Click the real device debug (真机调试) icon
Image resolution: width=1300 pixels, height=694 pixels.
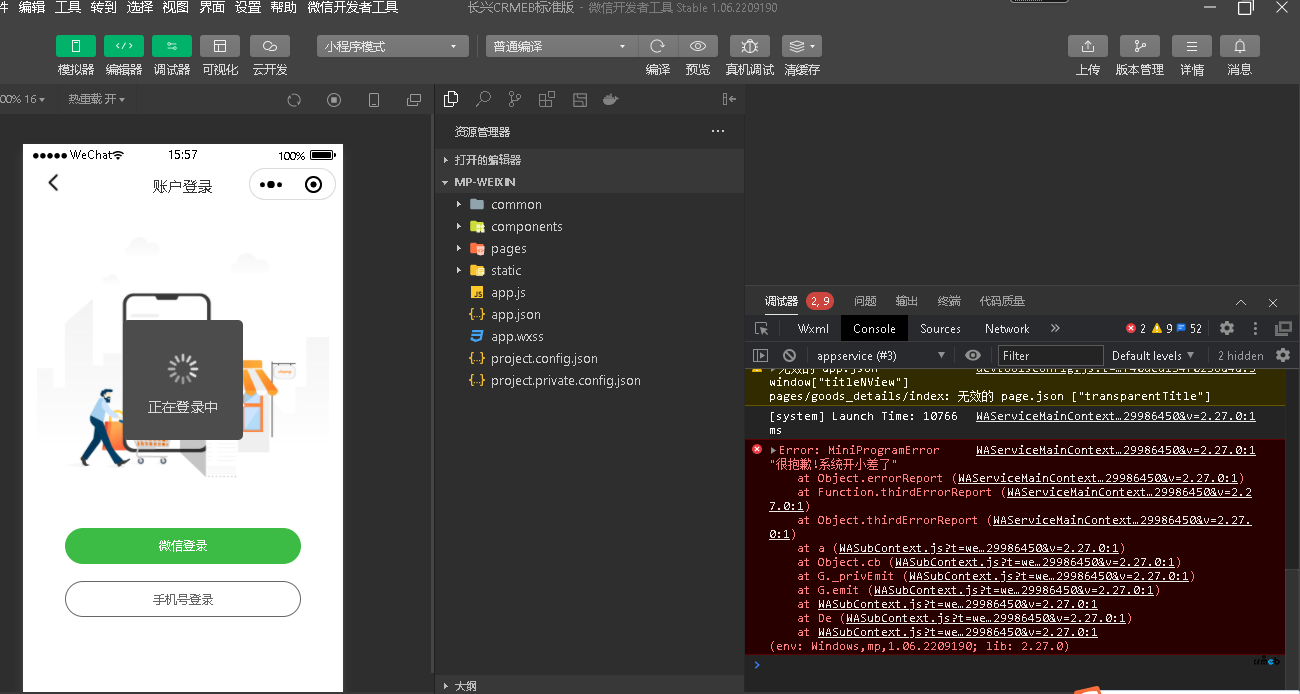click(x=750, y=46)
